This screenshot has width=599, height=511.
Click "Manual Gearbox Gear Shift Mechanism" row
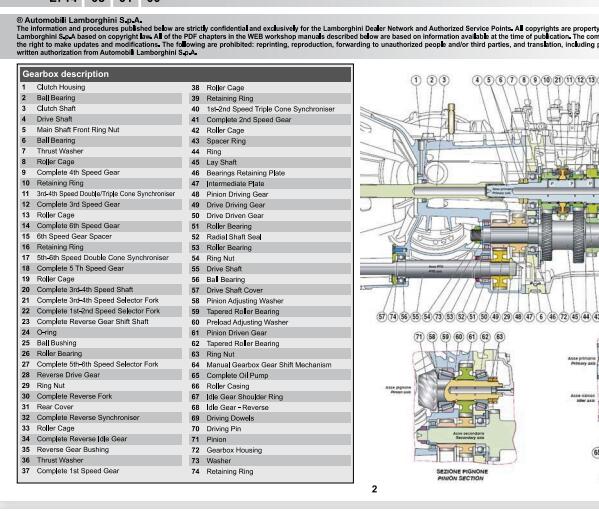(270, 365)
